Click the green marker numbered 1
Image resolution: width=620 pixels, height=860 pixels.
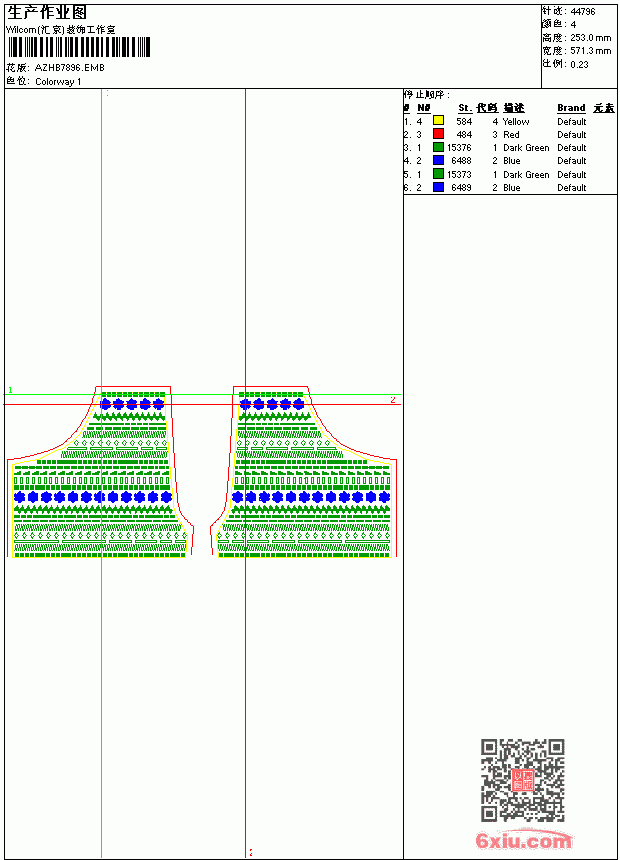click(x=10, y=390)
